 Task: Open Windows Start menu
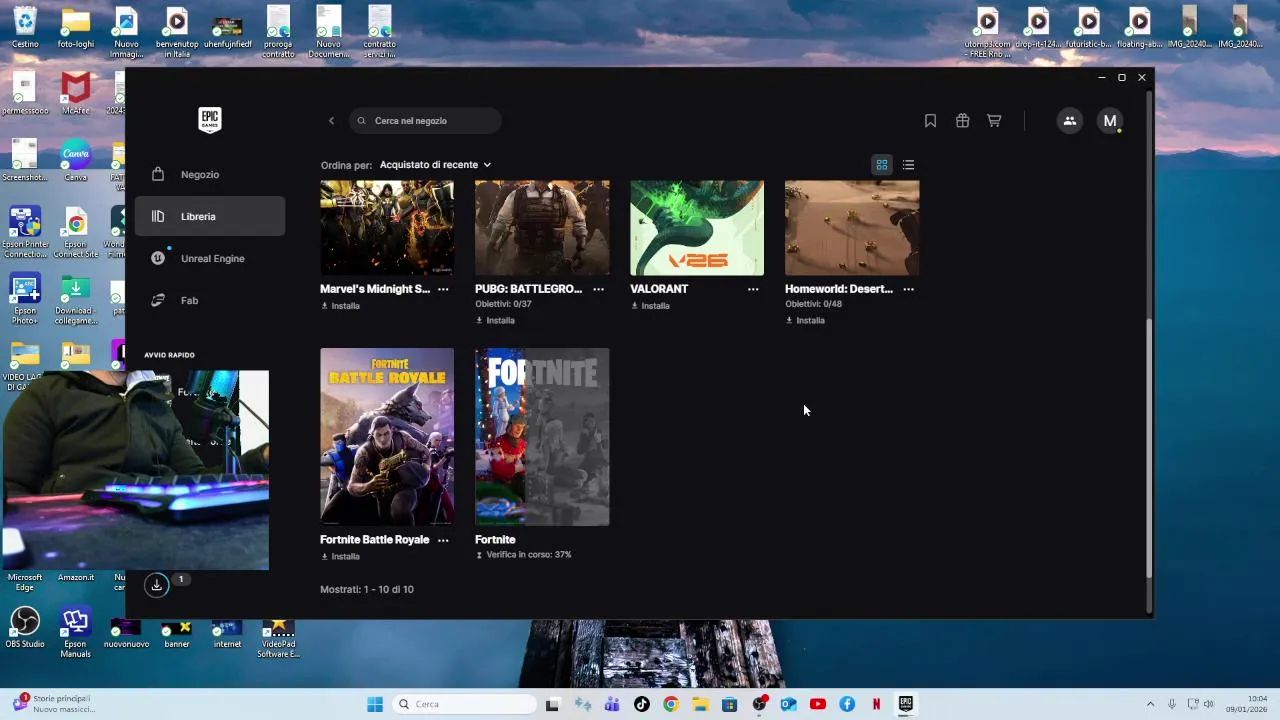375,704
